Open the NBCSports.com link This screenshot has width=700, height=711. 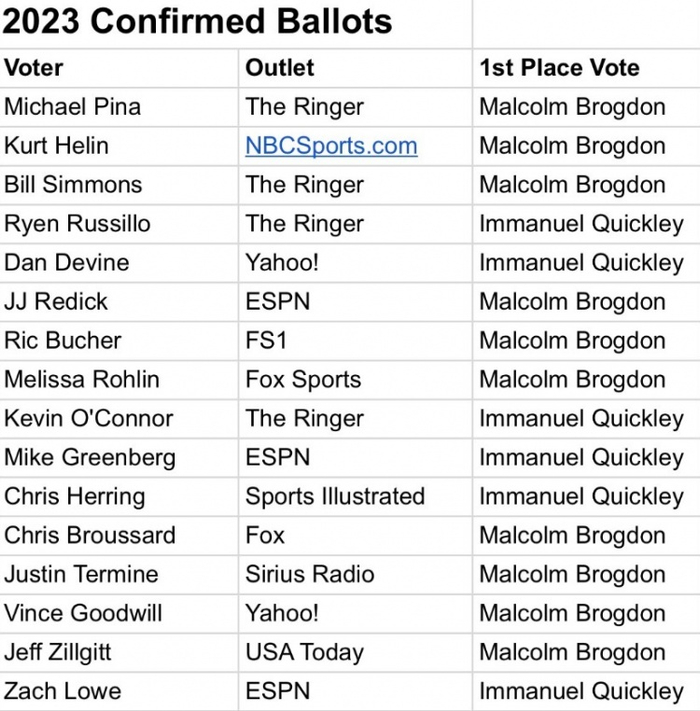coord(331,146)
